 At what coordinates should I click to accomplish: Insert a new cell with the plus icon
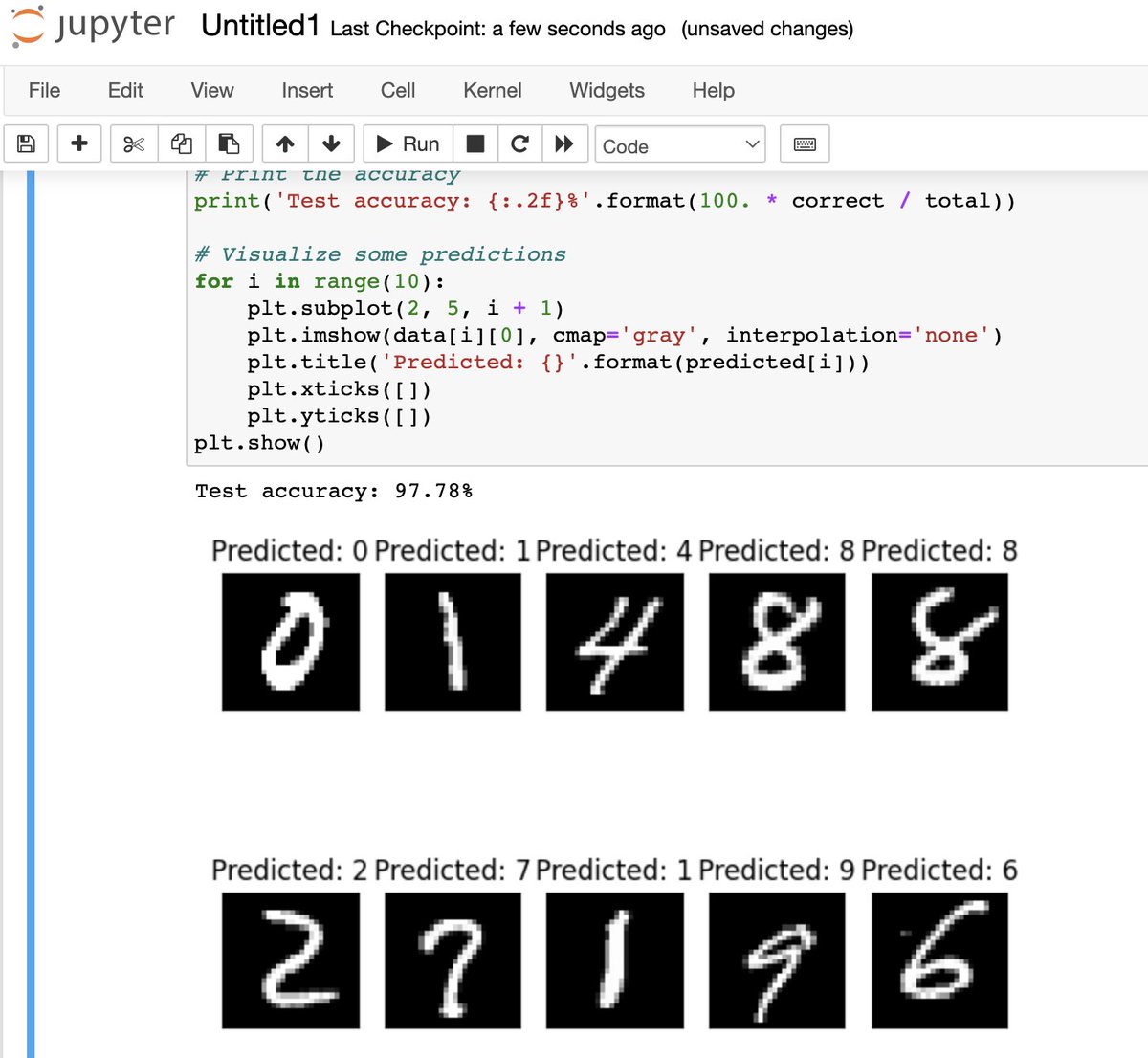tap(79, 143)
